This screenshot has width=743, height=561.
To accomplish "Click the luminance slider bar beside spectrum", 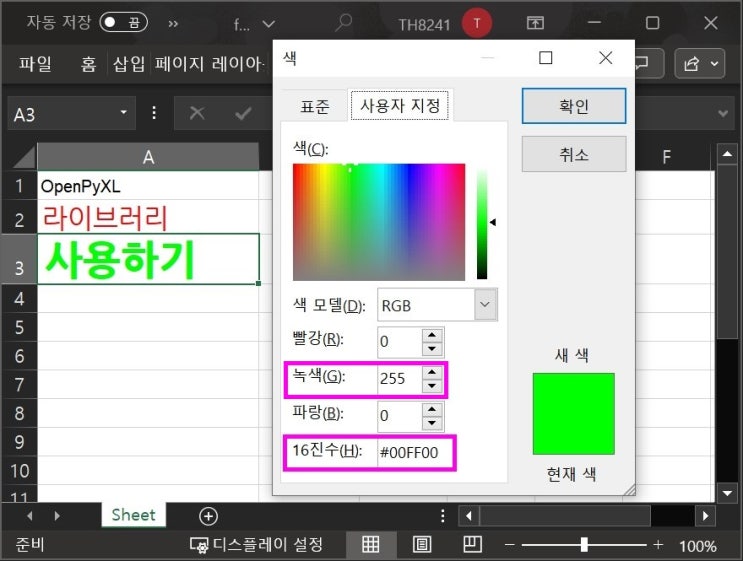I will click(482, 222).
